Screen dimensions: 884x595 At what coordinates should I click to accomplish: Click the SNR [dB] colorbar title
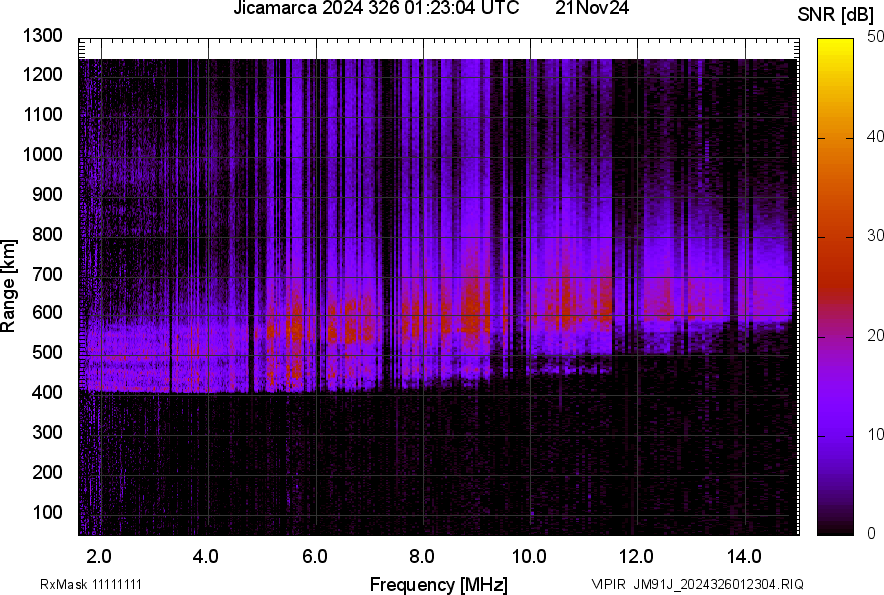coord(837,15)
